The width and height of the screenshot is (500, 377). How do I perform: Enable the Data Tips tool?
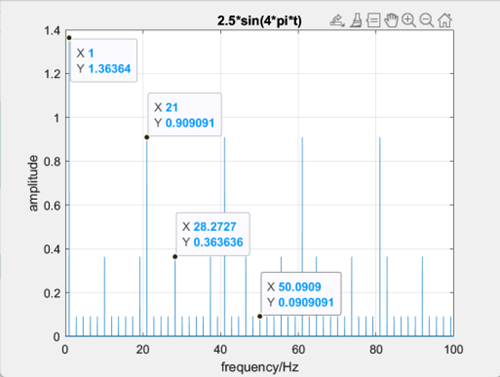pyautogui.click(x=373, y=21)
